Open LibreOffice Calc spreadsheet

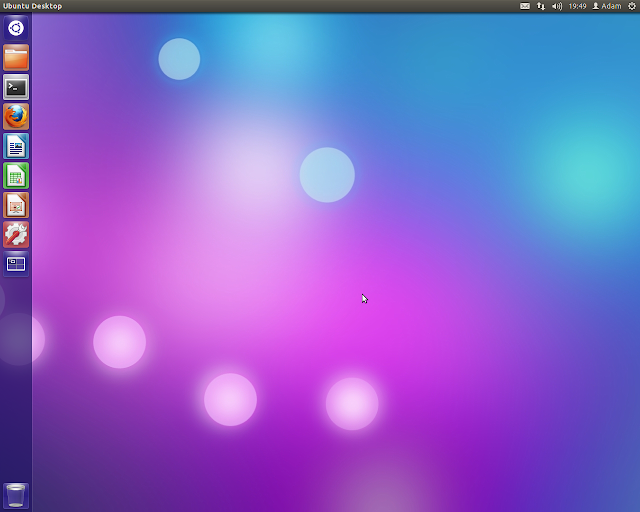pyautogui.click(x=16, y=176)
